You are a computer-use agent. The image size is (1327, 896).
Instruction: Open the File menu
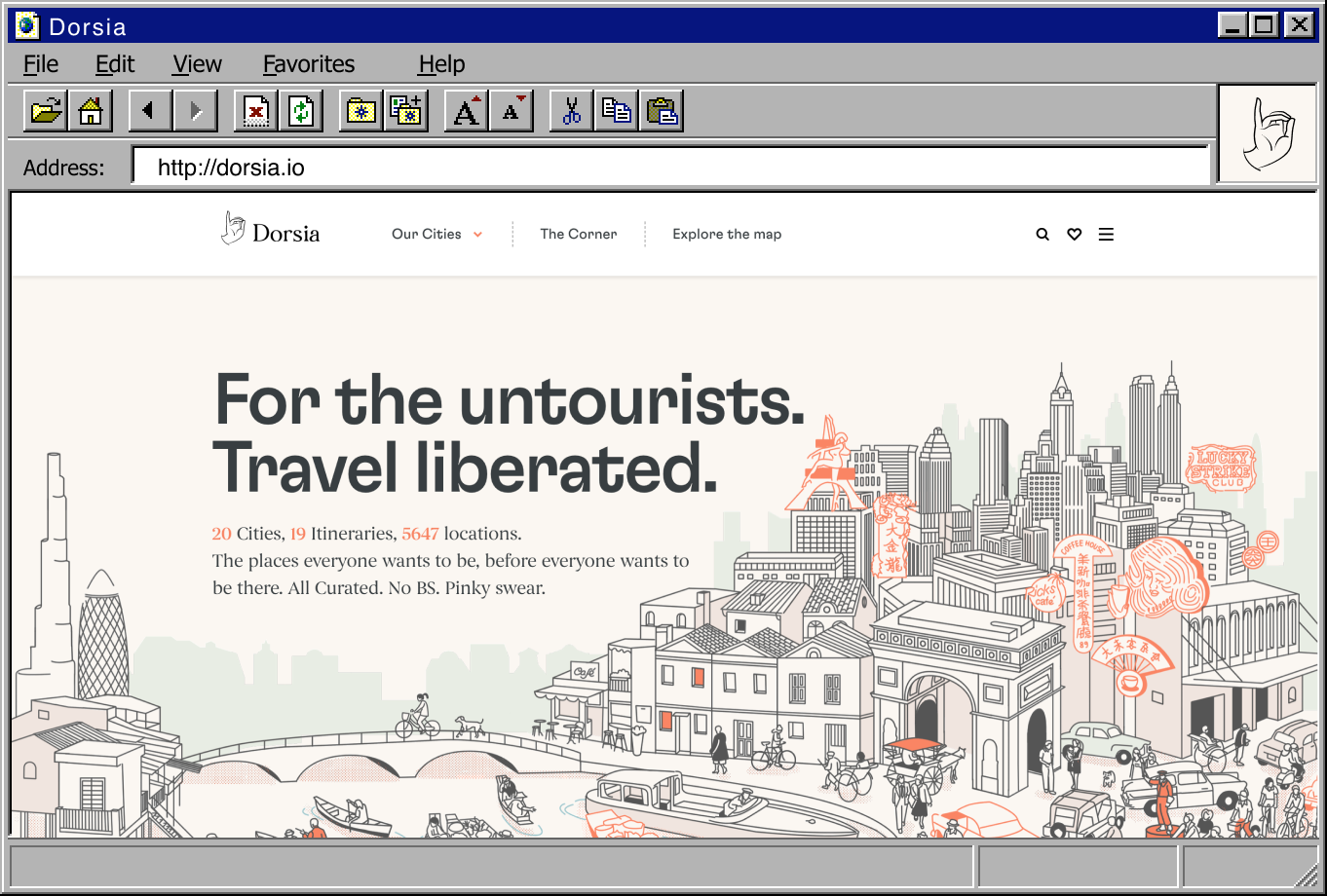41,64
